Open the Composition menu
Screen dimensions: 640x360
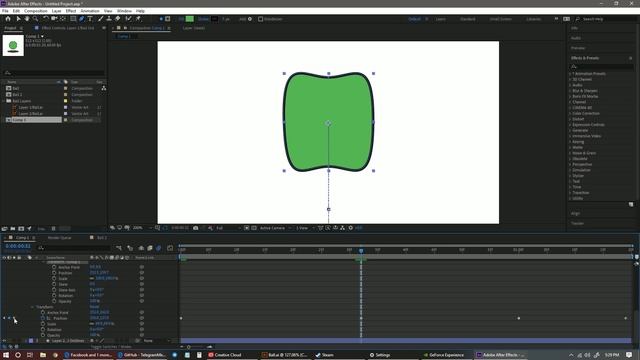click(x=36, y=11)
